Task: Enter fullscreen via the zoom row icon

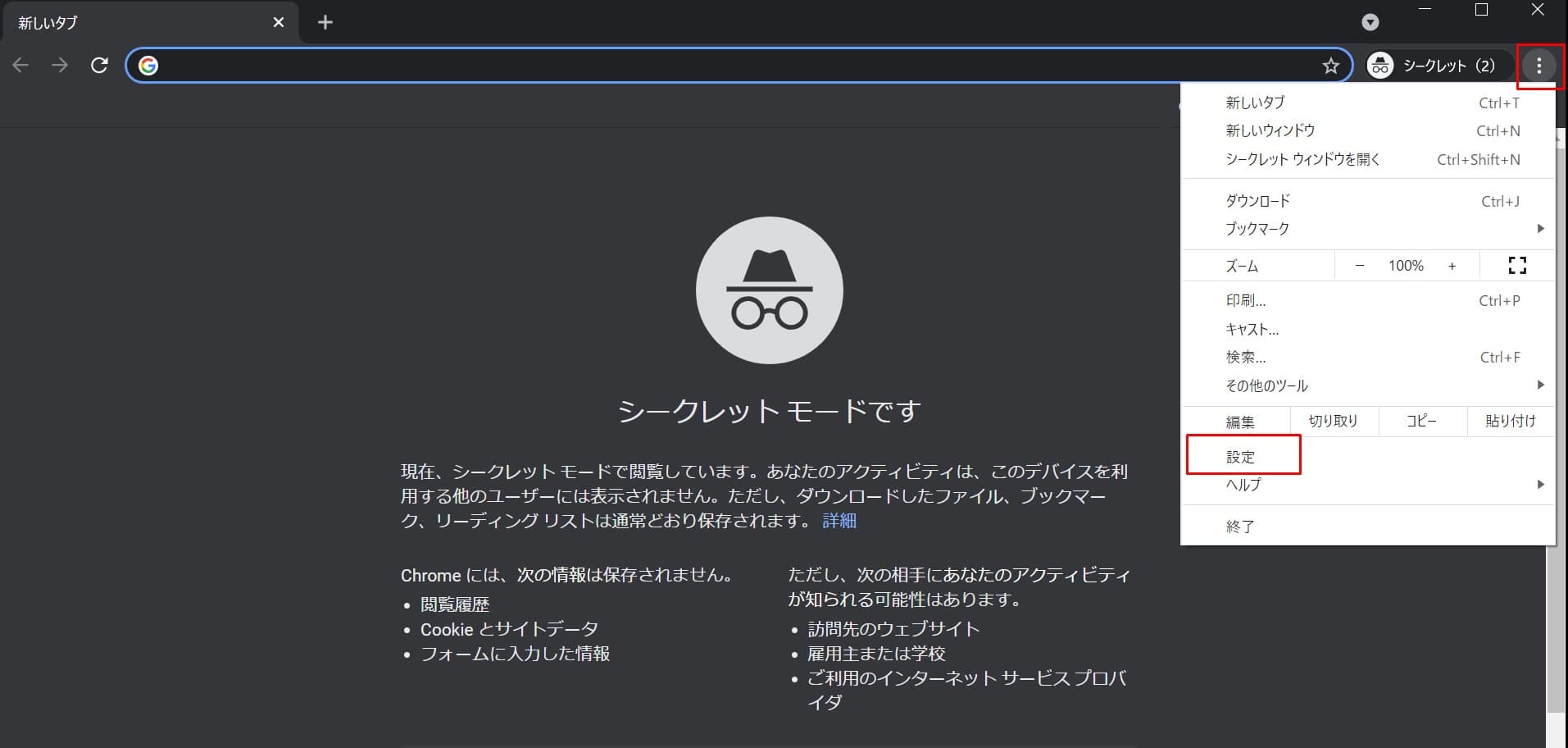Action: pos(1517,266)
